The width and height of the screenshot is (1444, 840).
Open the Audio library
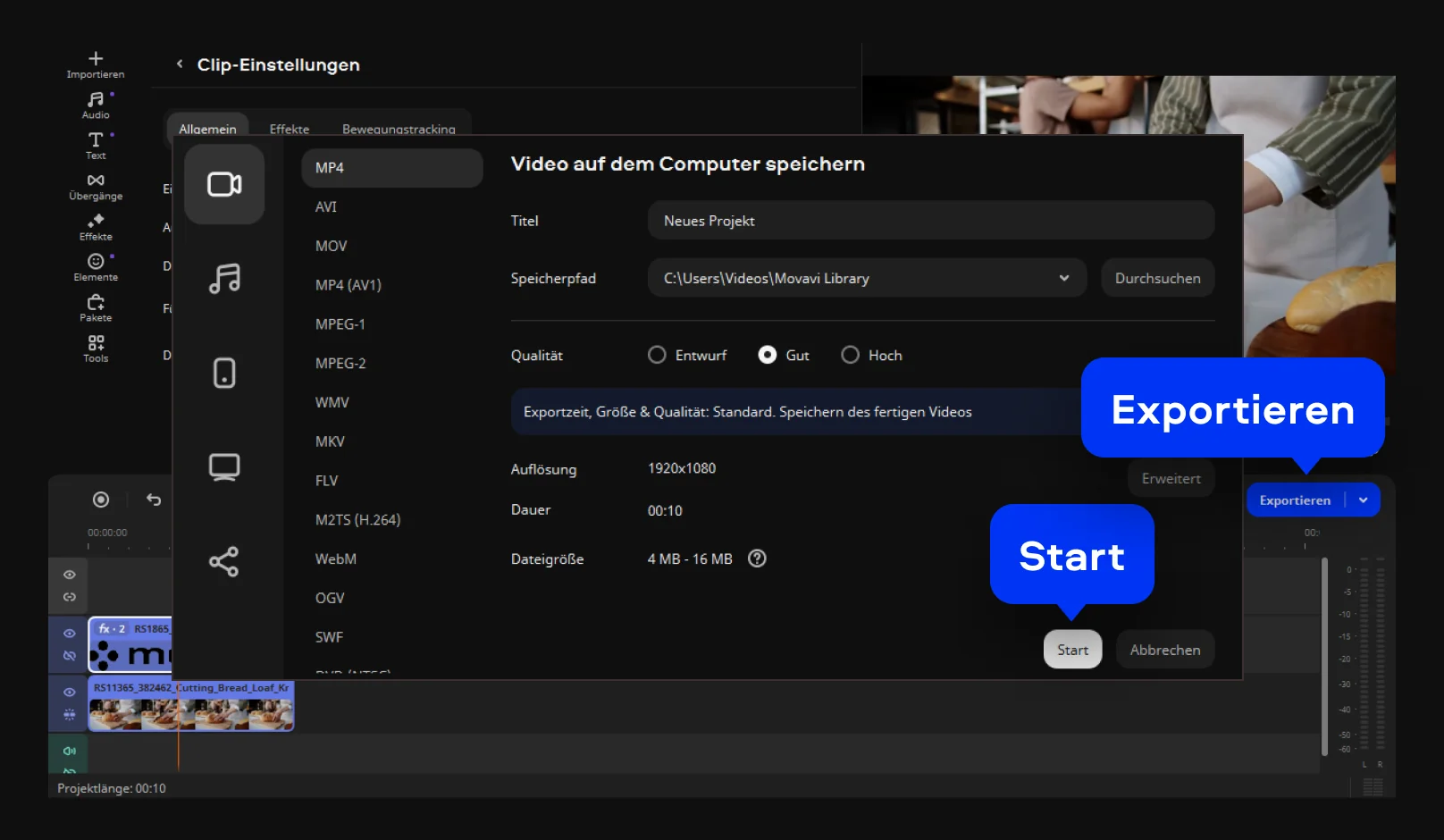tap(96, 105)
